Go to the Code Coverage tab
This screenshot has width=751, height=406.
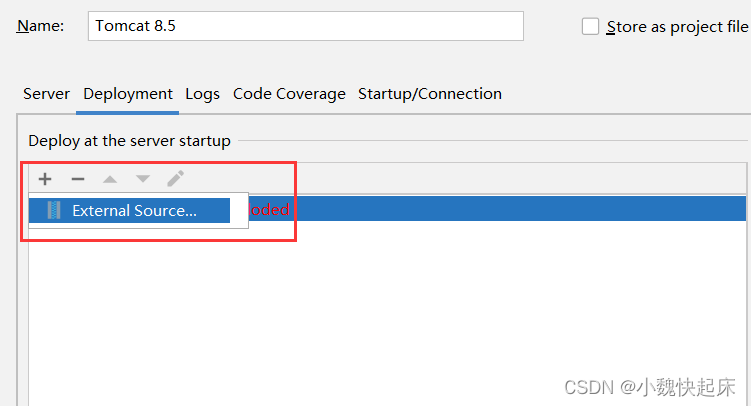[x=289, y=94]
